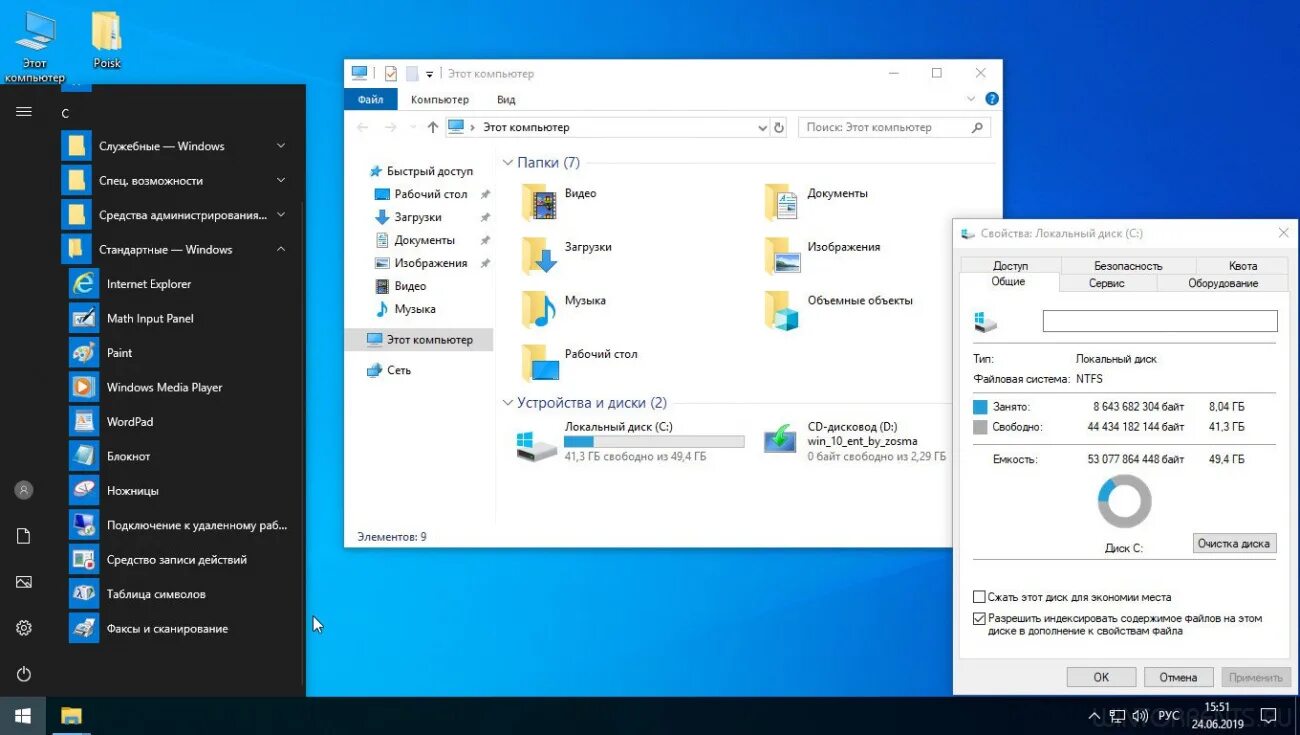Expand 'Средства администрирования' in the Start menu

tap(281, 214)
